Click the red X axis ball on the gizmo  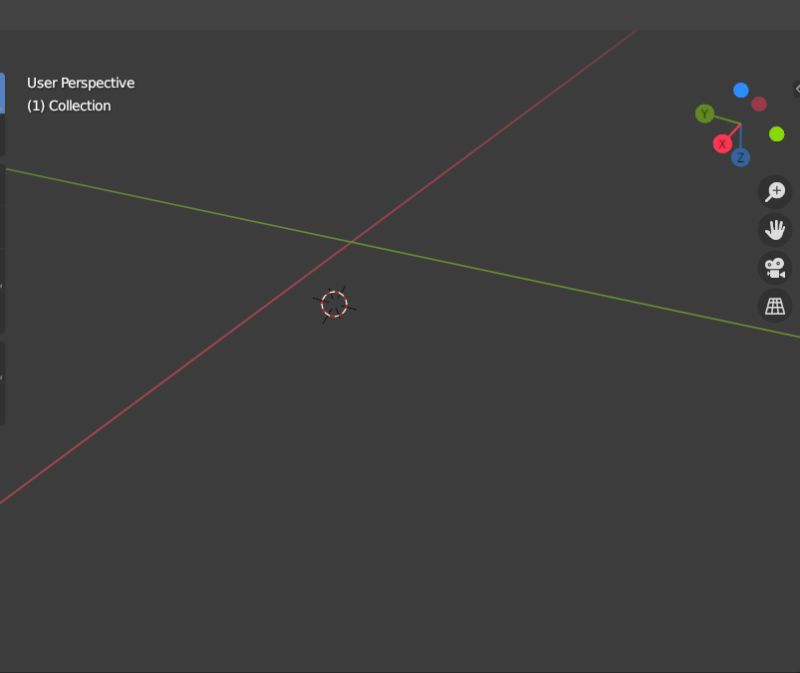pos(722,144)
